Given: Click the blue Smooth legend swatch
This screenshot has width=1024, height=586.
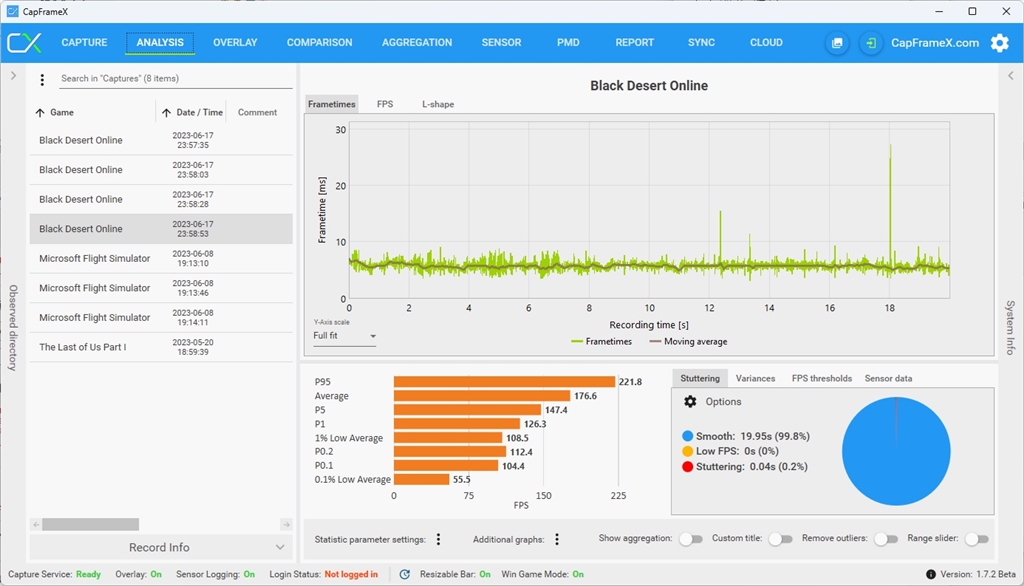Looking at the screenshot, I should pyautogui.click(x=687, y=436).
